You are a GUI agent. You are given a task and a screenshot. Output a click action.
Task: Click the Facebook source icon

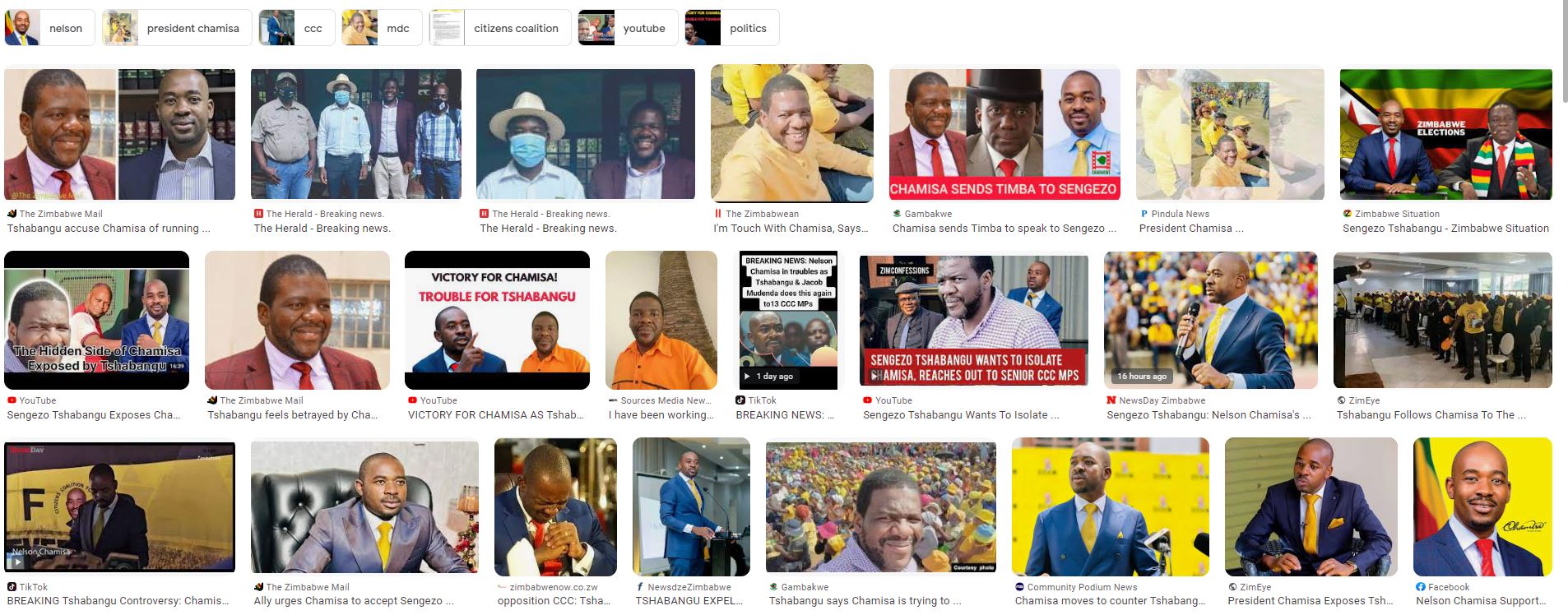coord(1420,587)
